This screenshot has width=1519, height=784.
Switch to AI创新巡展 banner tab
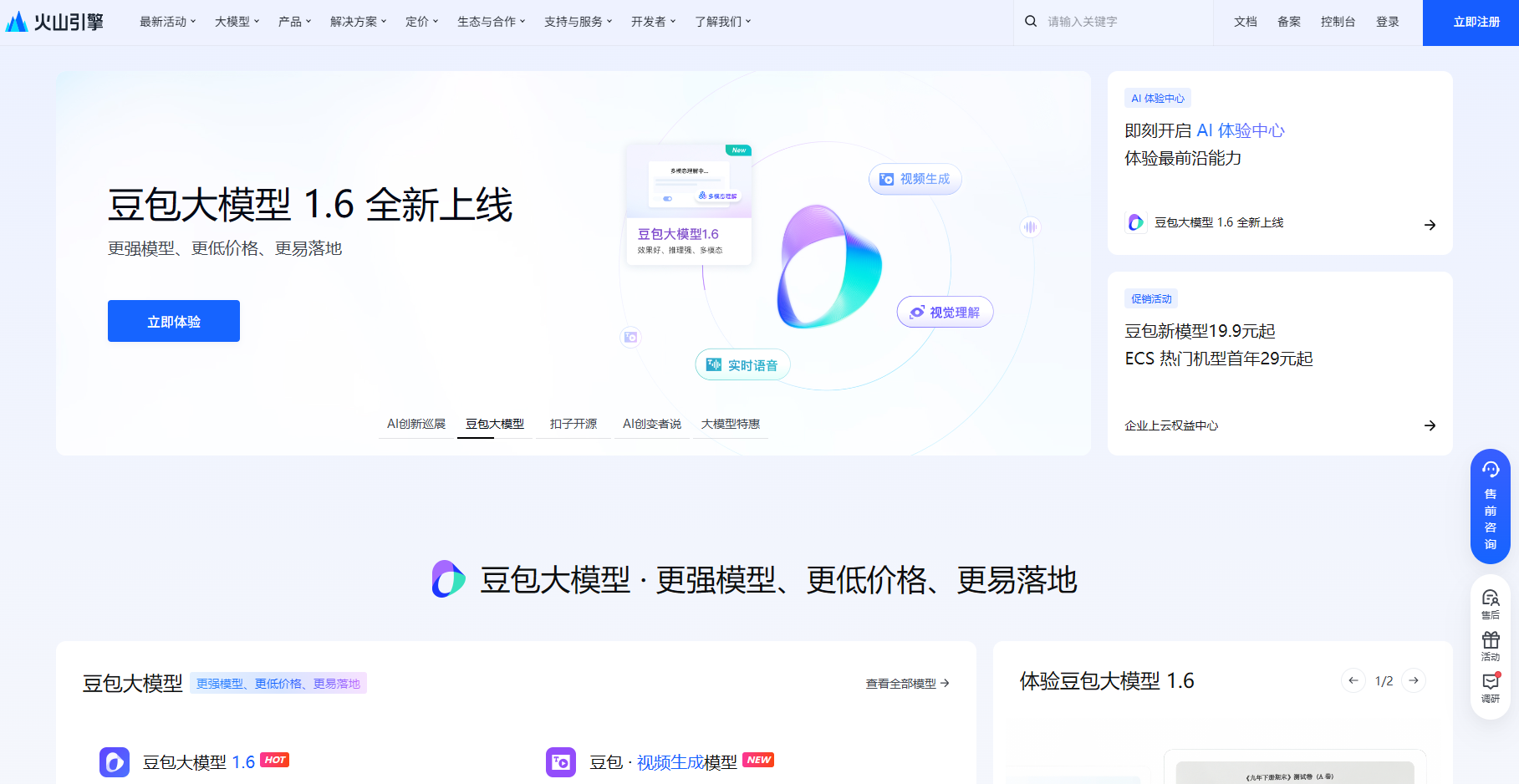click(x=416, y=424)
